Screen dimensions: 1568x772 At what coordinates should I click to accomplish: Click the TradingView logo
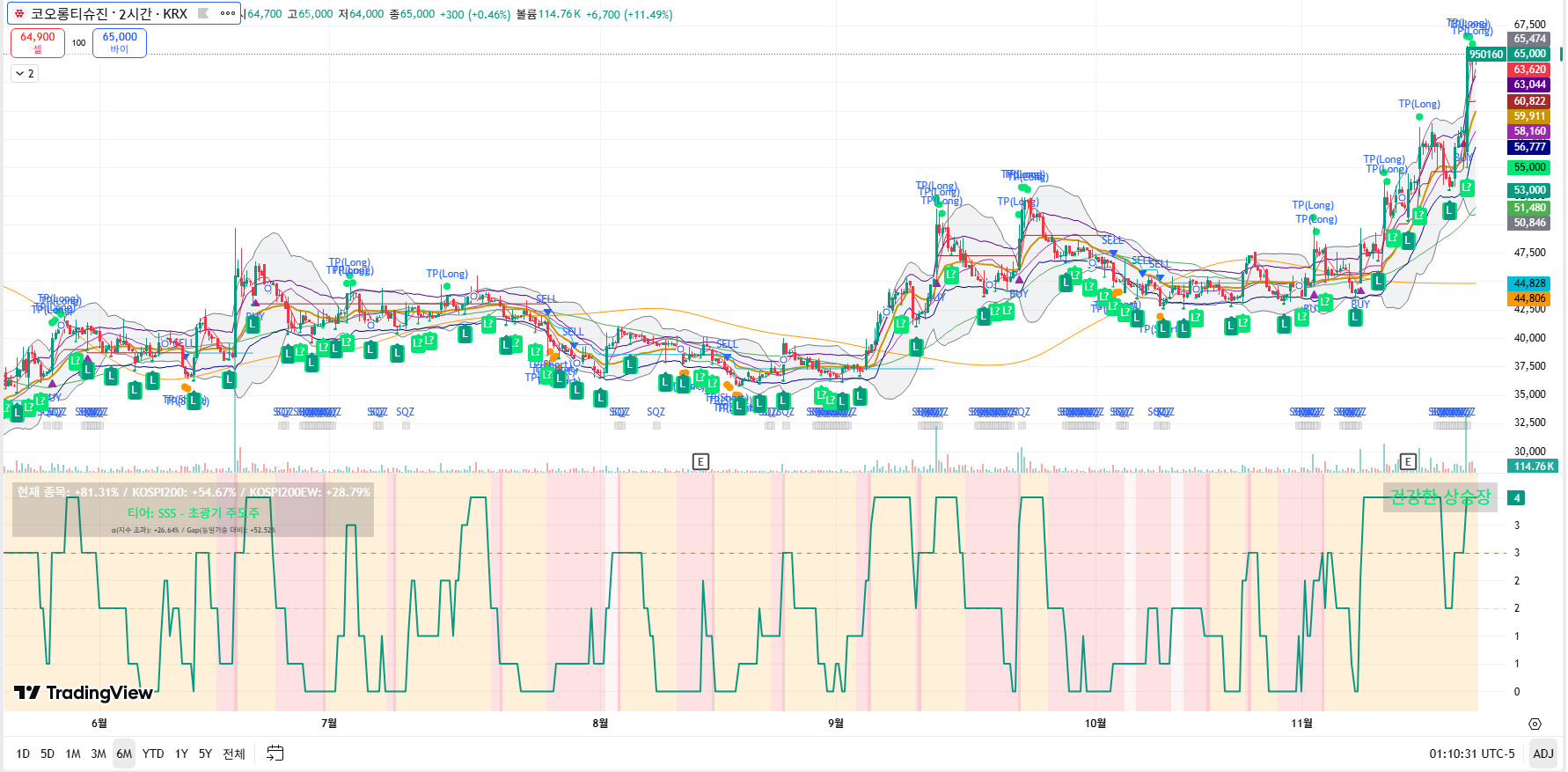[84, 693]
